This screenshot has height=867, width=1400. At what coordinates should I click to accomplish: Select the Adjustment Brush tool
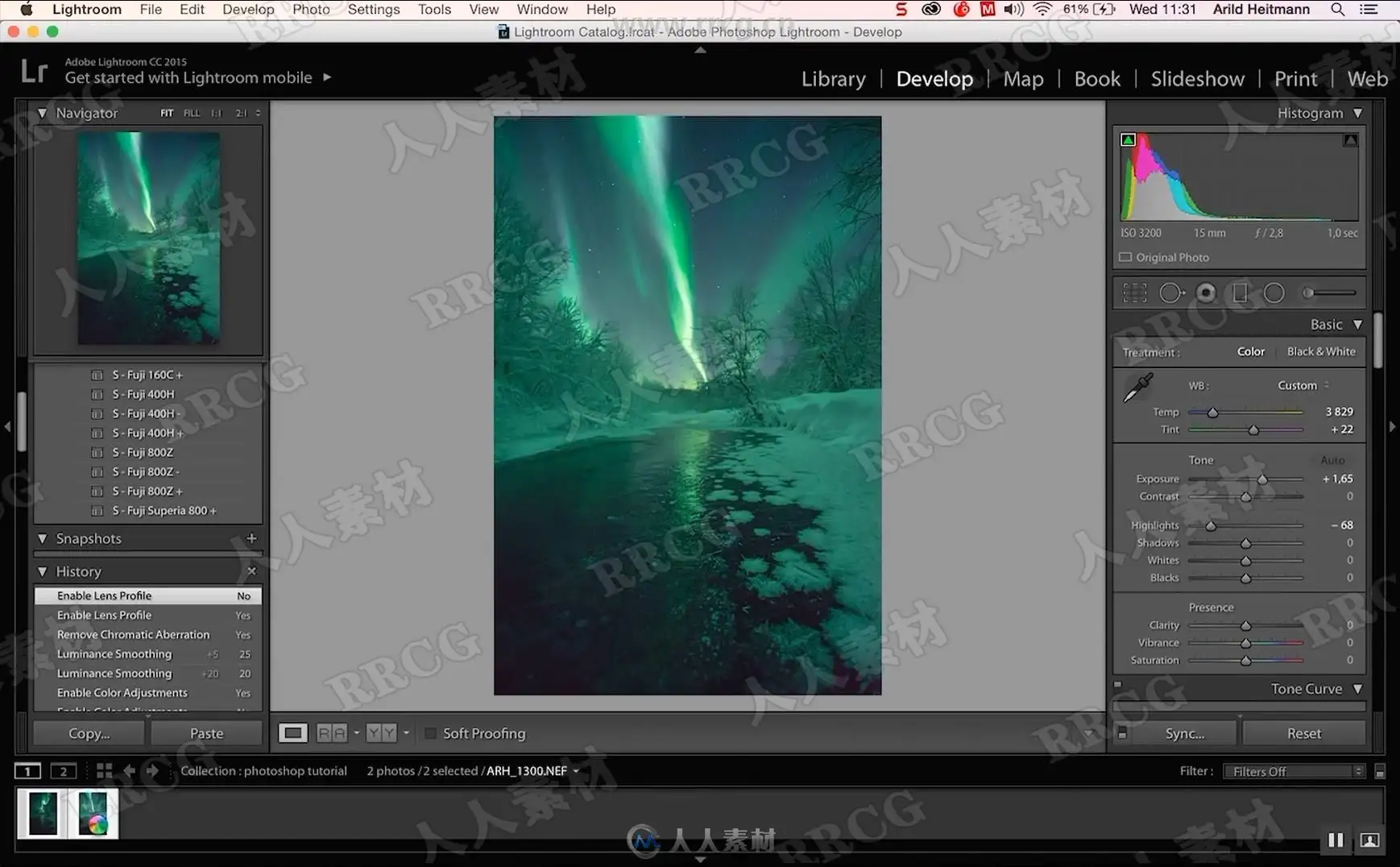[x=1331, y=292]
